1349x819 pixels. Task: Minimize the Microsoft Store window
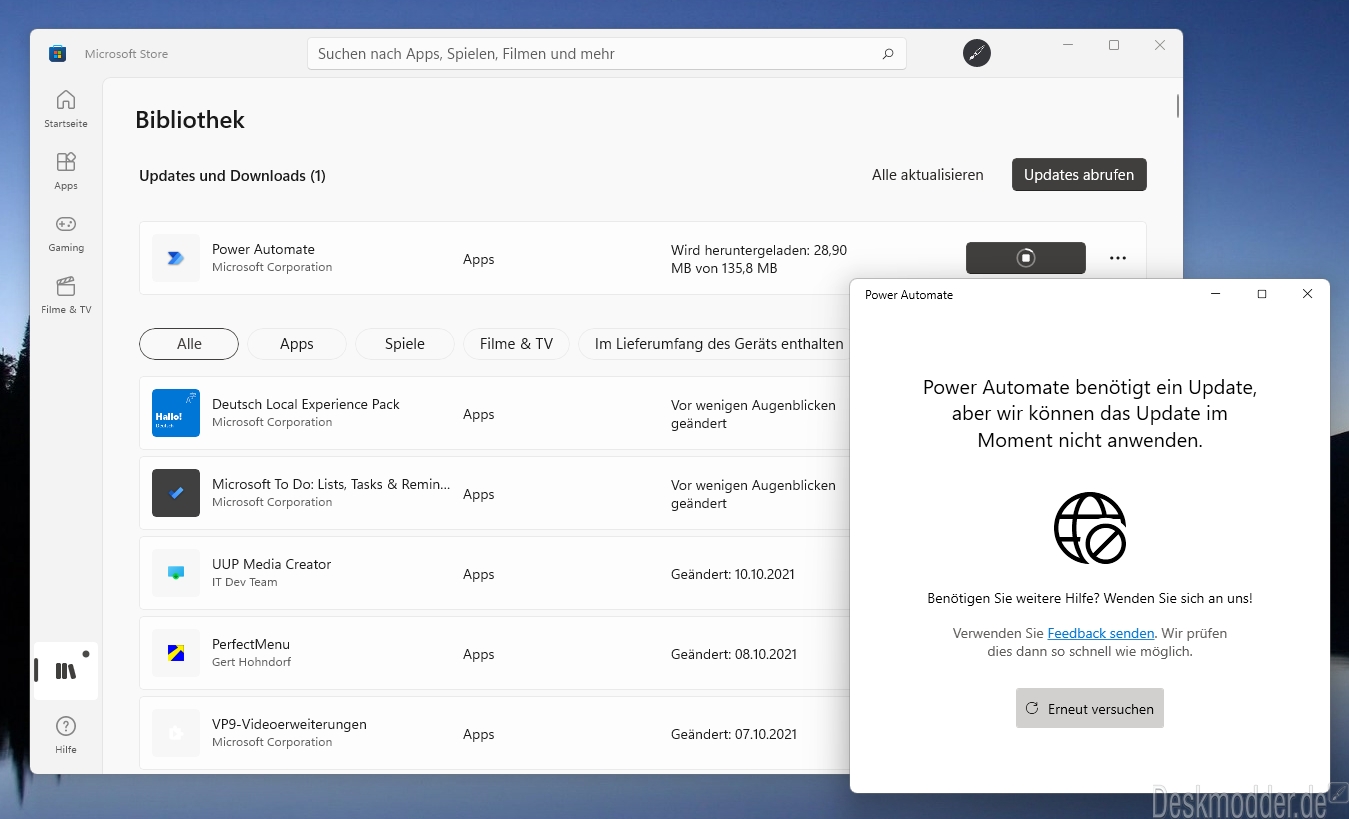tap(1068, 46)
